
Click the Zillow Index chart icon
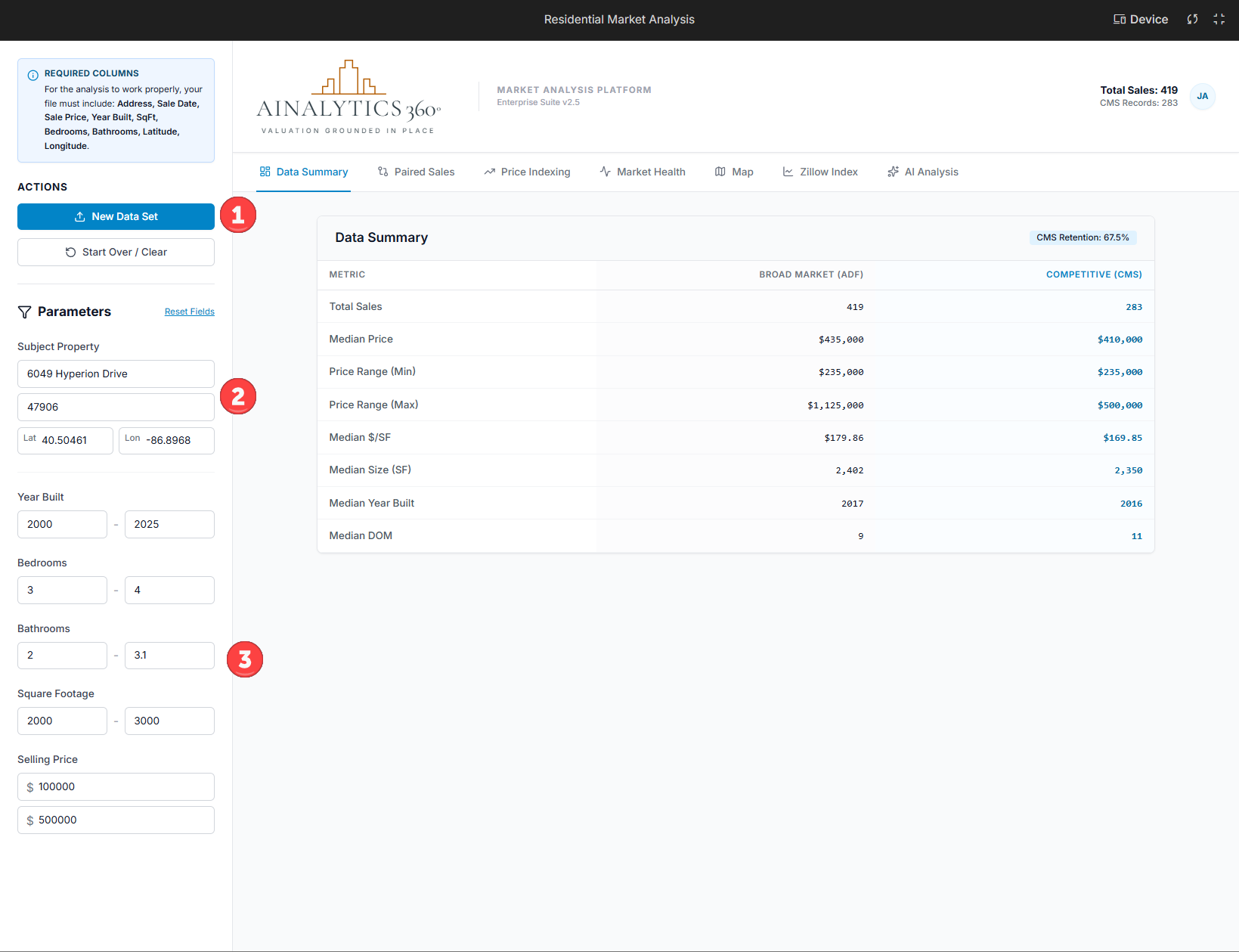pyautogui.click(x=787, y=172)
